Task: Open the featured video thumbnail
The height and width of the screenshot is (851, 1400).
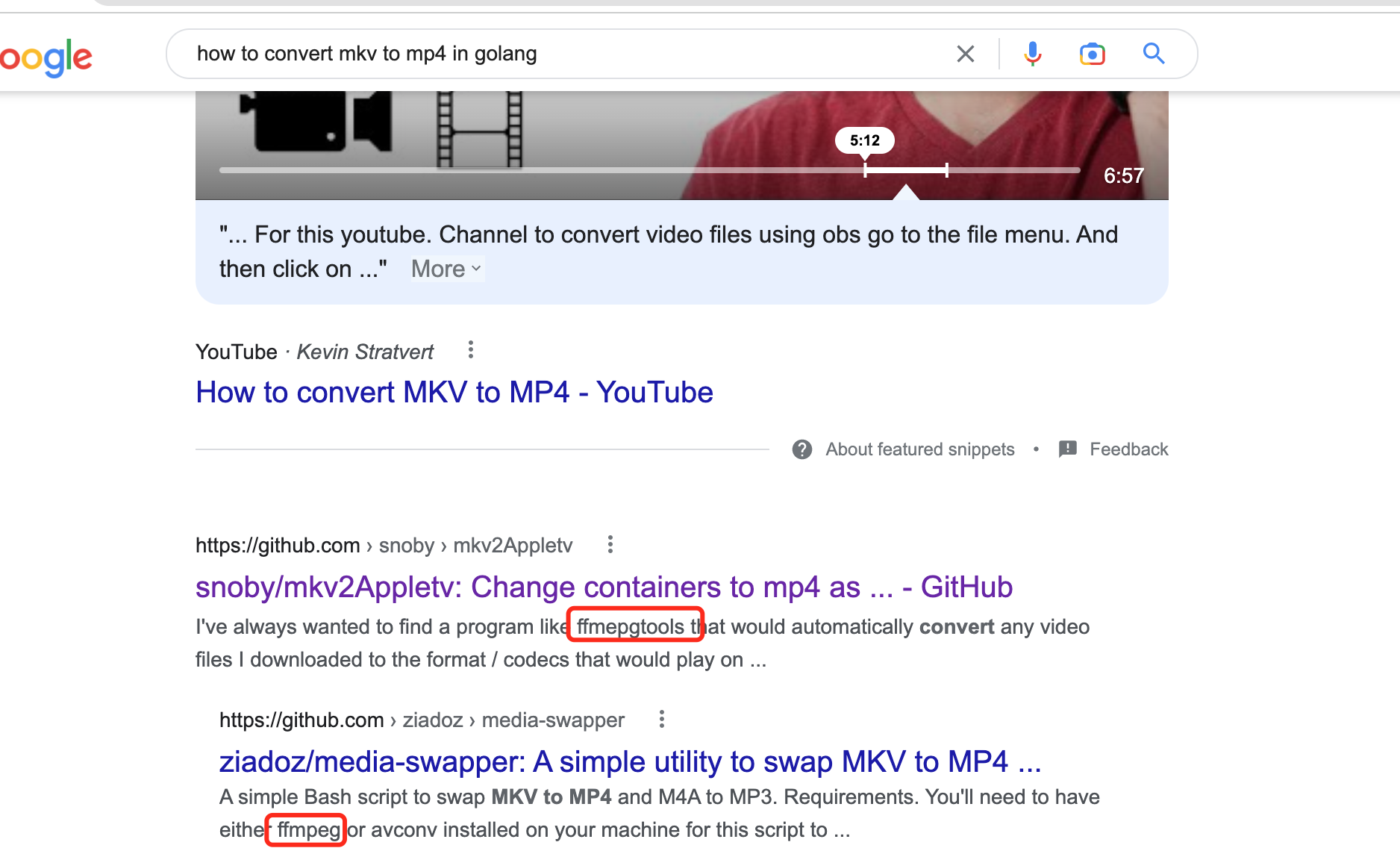Action: [681, 146]
